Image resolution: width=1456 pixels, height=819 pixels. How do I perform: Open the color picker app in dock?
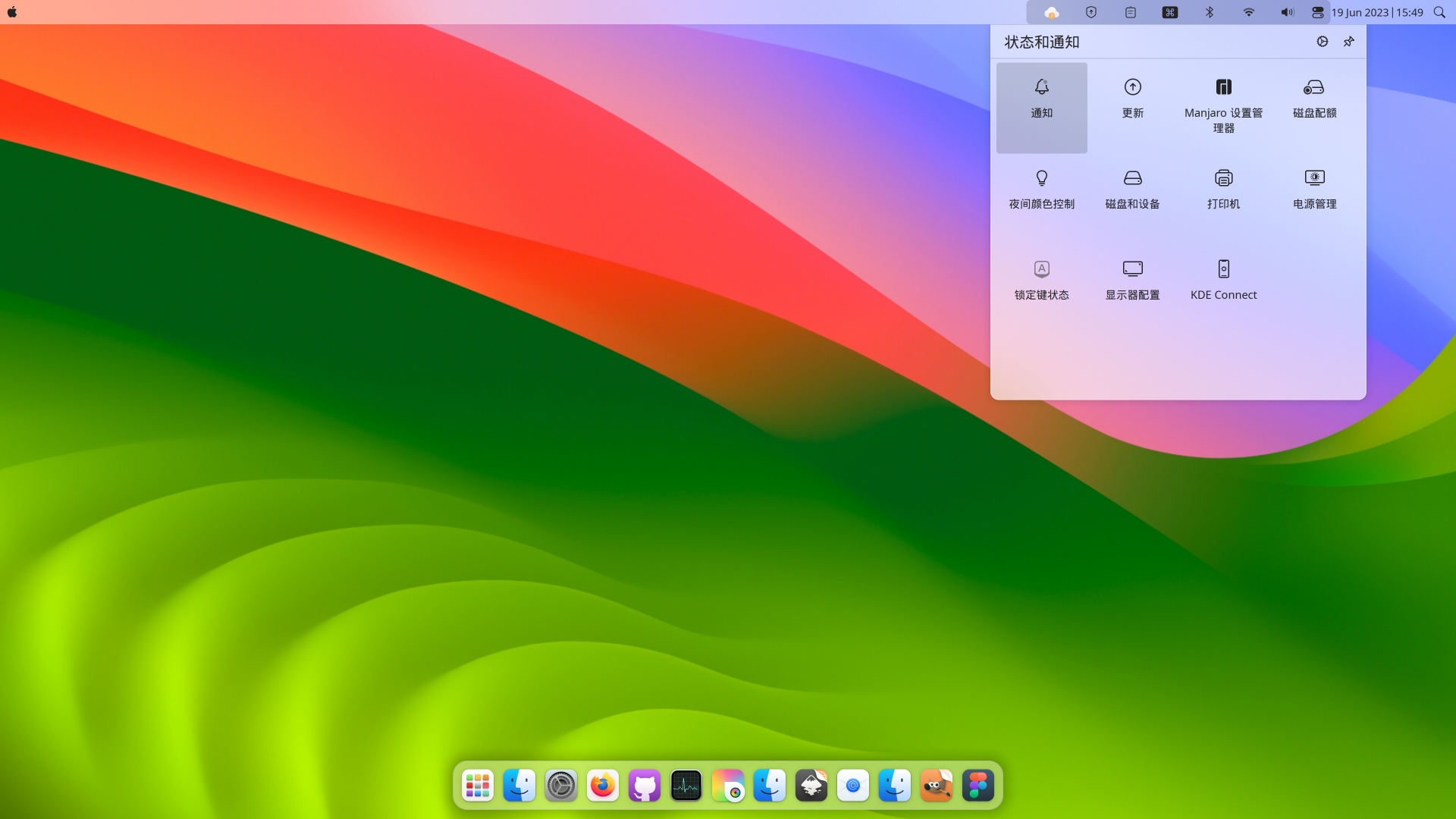tap(728, 786)
